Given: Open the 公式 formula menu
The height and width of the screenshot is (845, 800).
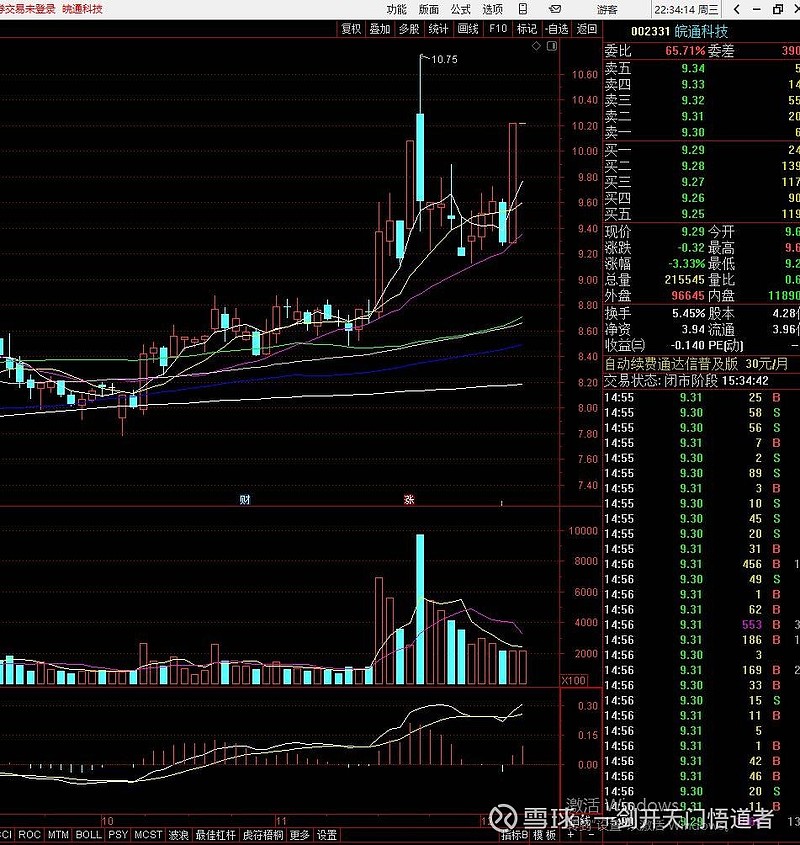Looking at the screenshot, I should click(x=460, y=9).
